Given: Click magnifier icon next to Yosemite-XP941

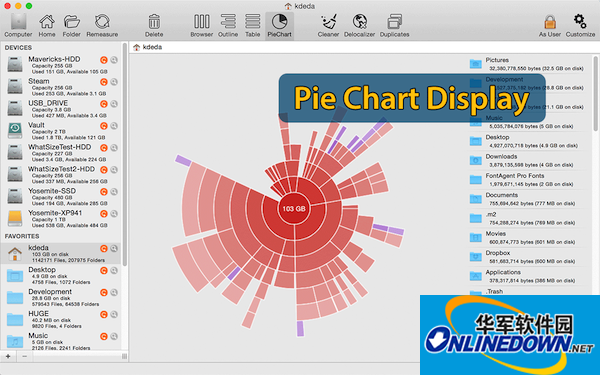Looking at the screenshot, I should (114, 214).
